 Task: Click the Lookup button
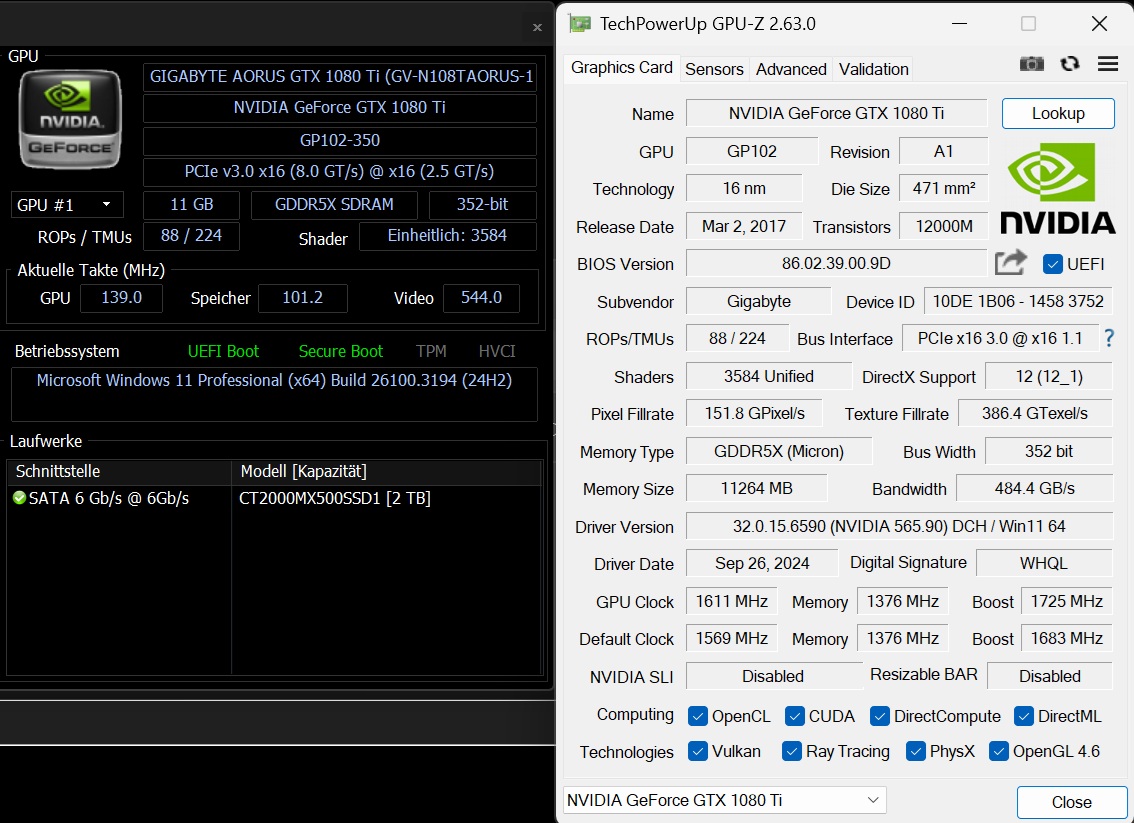[x=1057, y=114]
